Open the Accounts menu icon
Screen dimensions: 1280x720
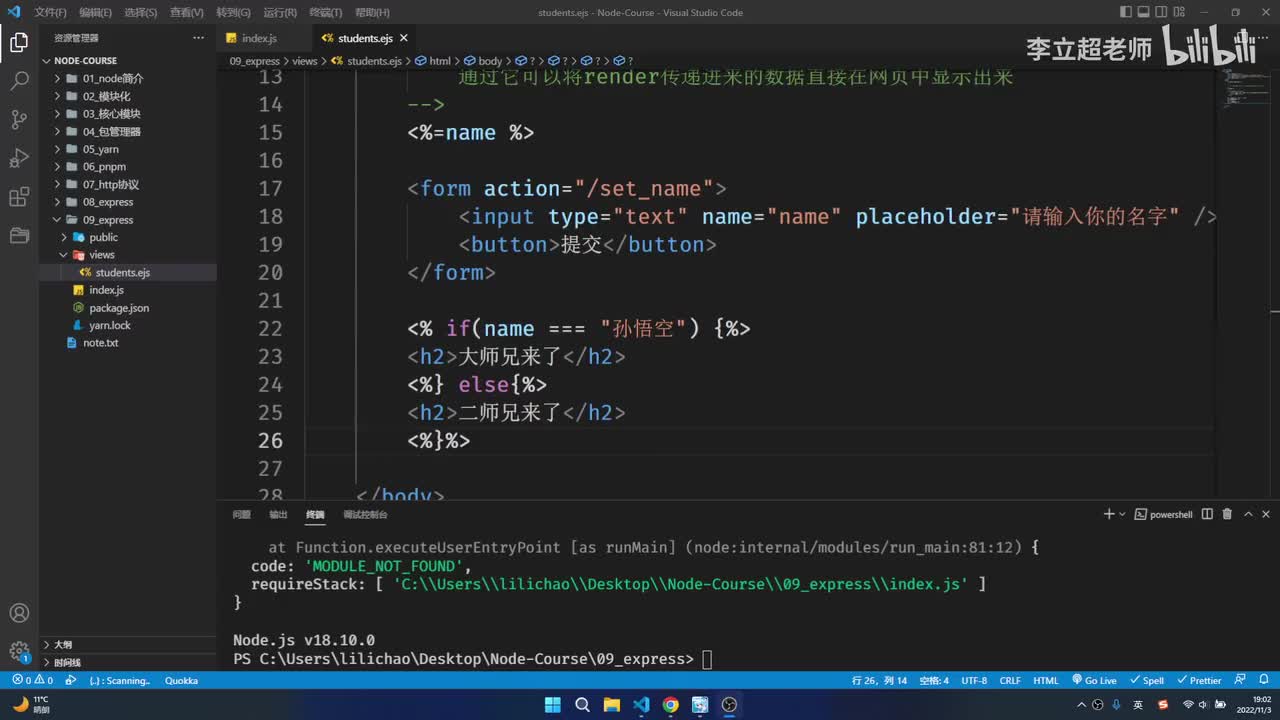(x=19, y=613)
